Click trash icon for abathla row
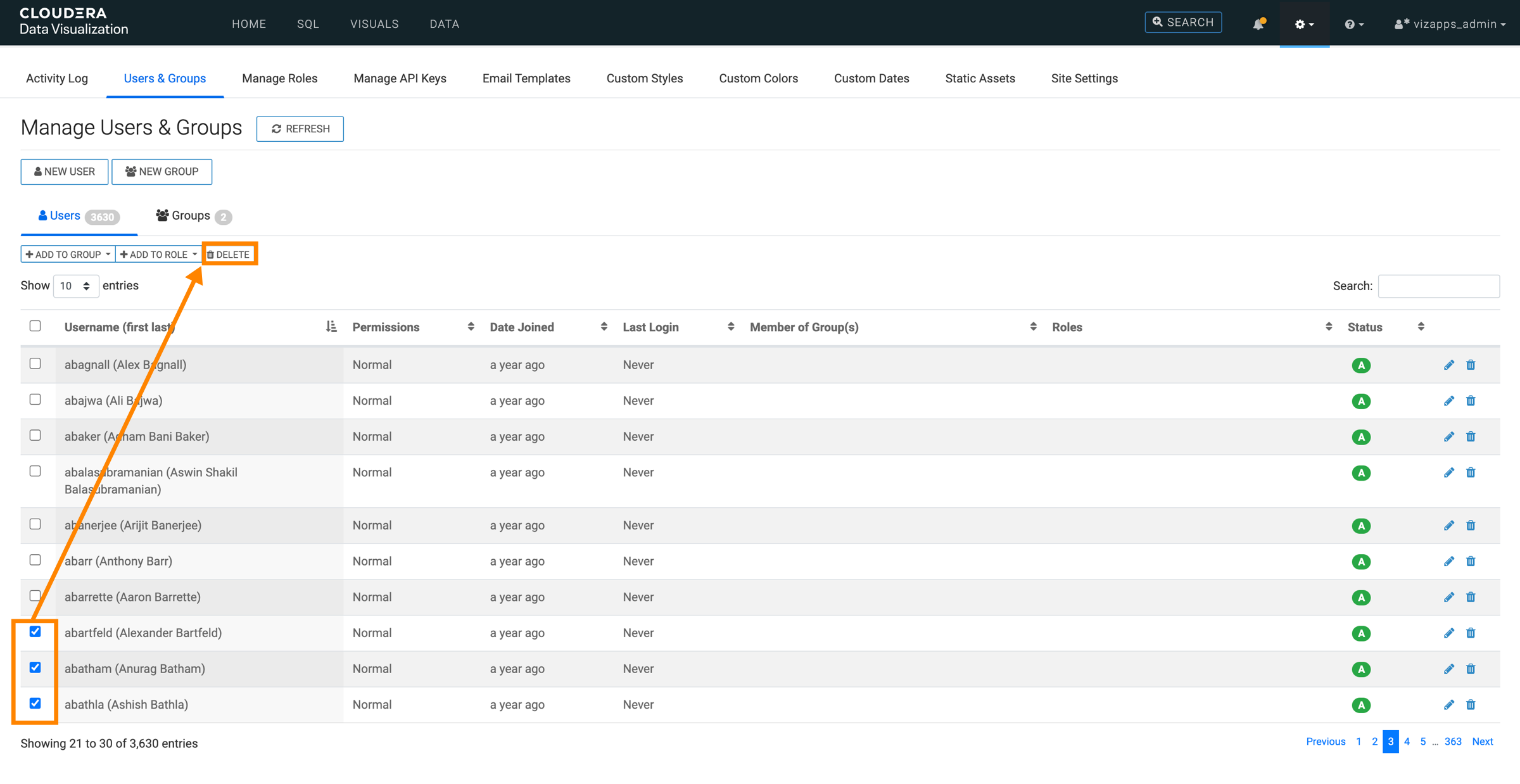 click(1471, 705)
